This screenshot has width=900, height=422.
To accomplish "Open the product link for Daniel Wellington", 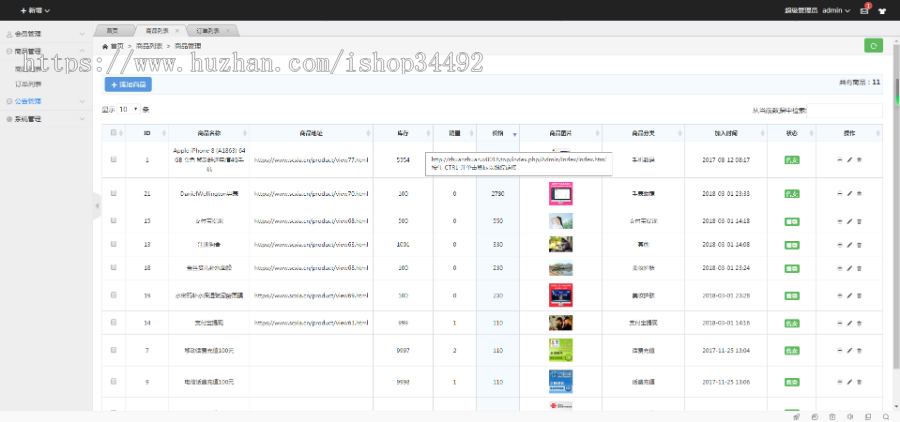I will [x=310, y=193].
